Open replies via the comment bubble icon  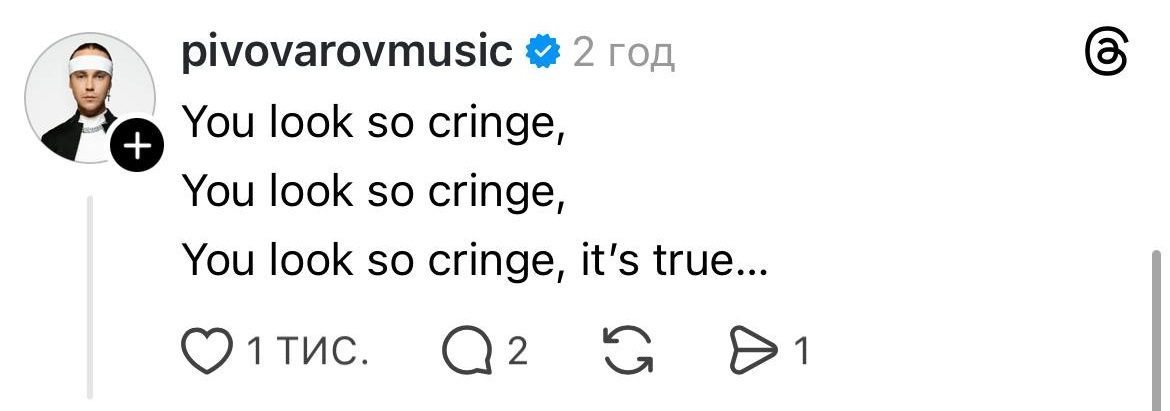[468, 350]
